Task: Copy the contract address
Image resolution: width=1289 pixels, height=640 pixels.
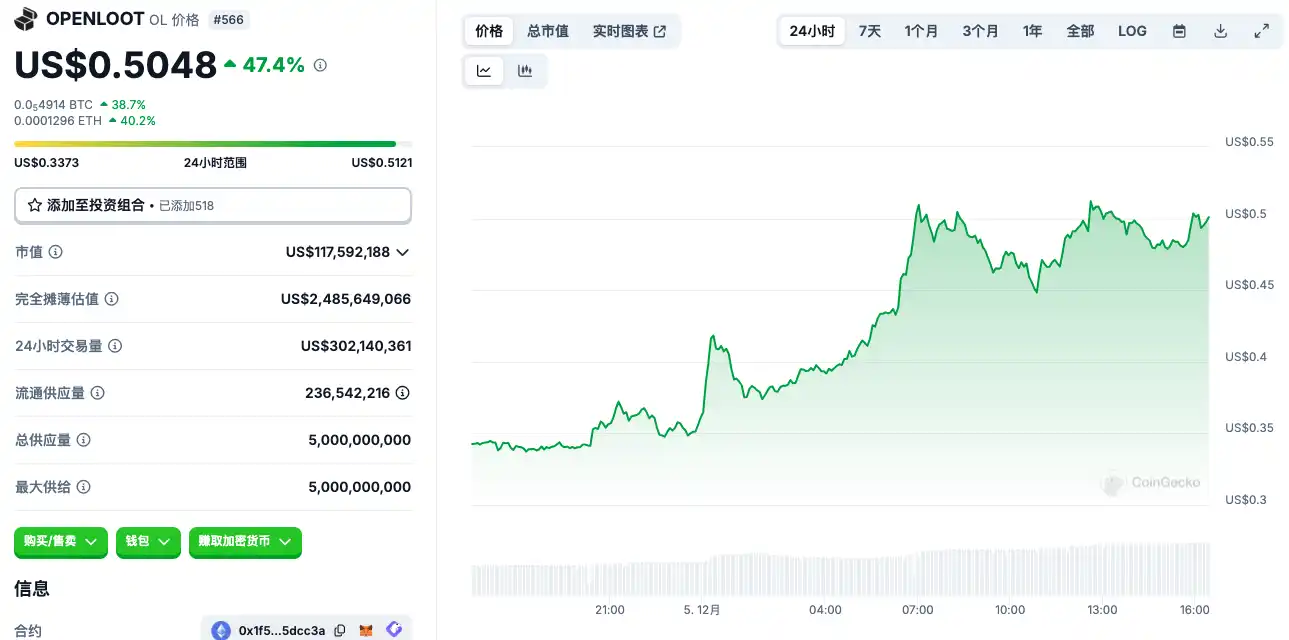Action: click(x=340, y=631)
